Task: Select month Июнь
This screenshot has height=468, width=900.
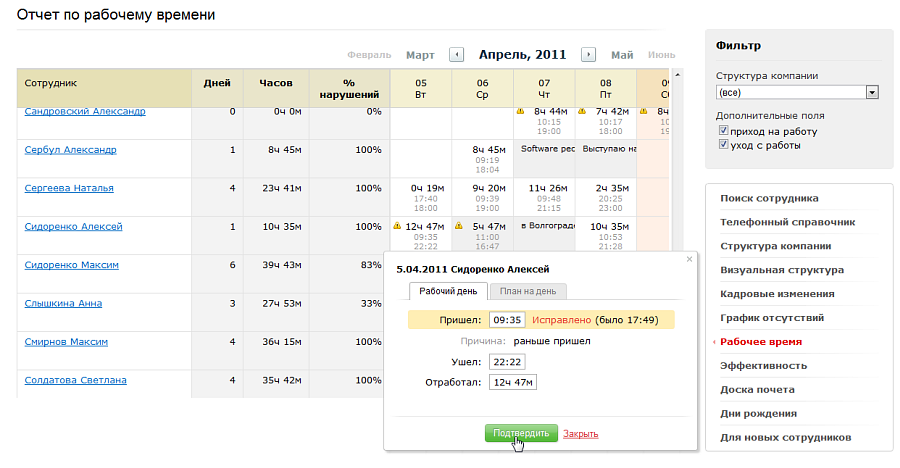Action: 661,55
